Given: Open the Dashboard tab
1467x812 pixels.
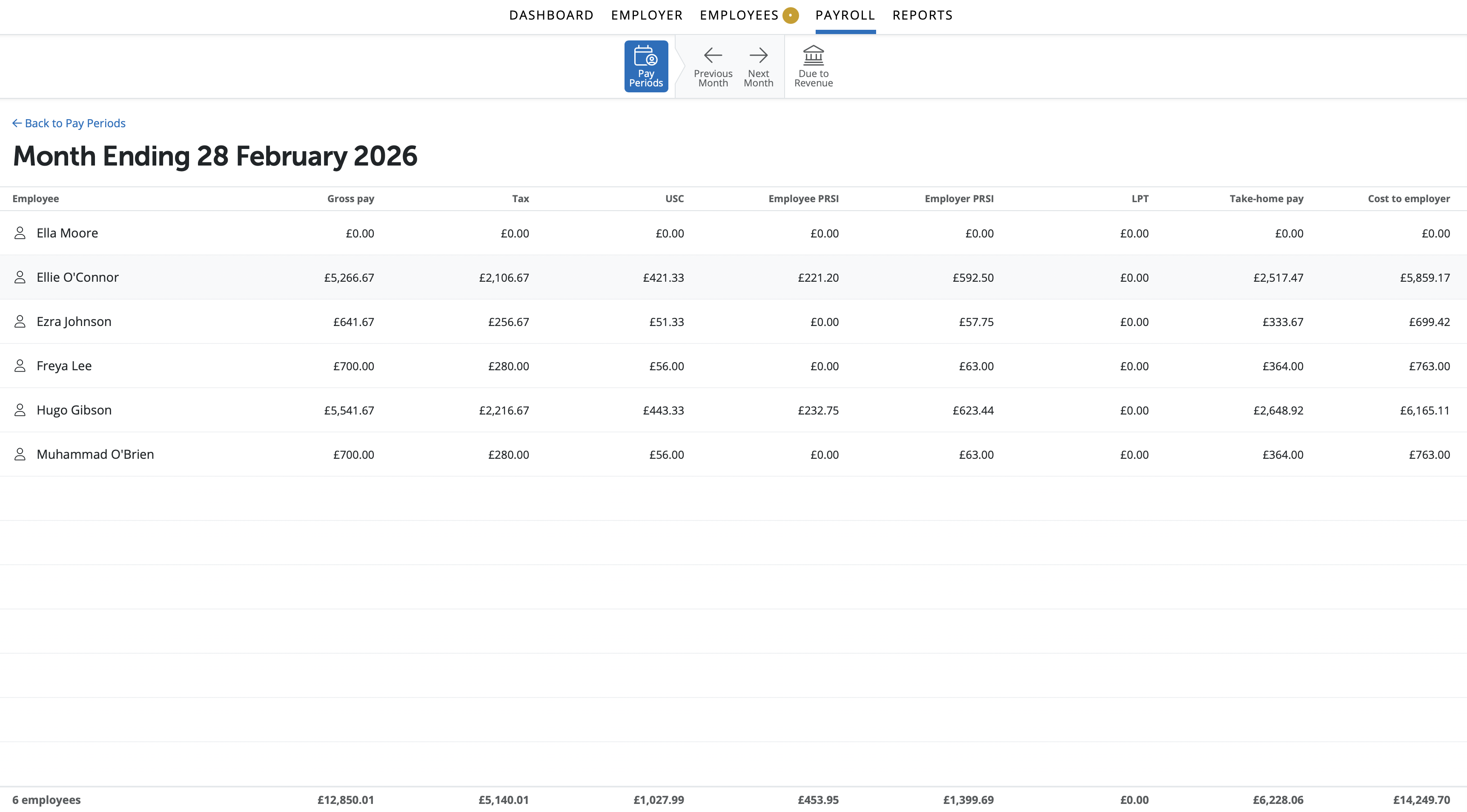Looking at the screenshot, I should (x=551, y=15).
